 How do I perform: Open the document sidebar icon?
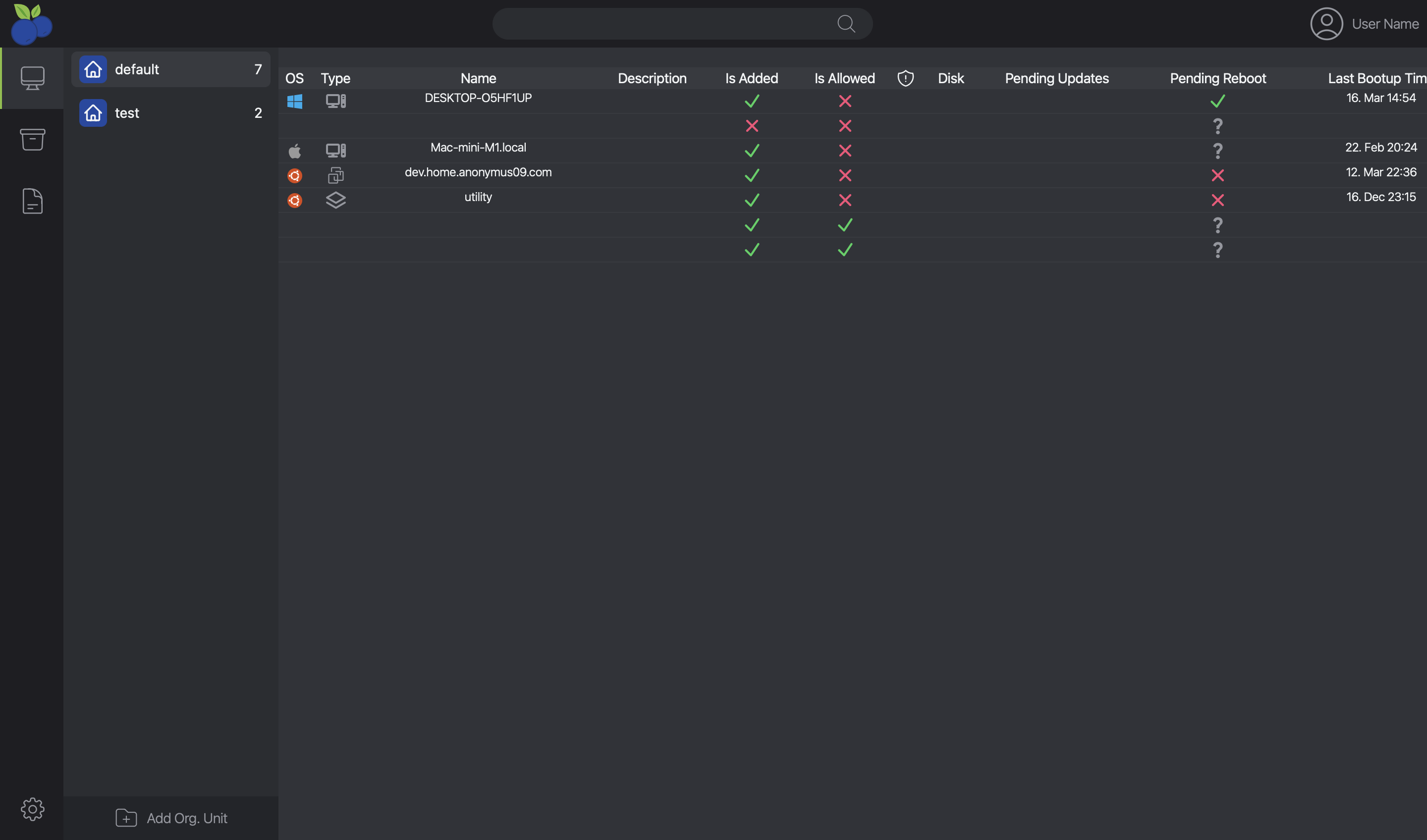pyautogui.click(x=33, y=201)
